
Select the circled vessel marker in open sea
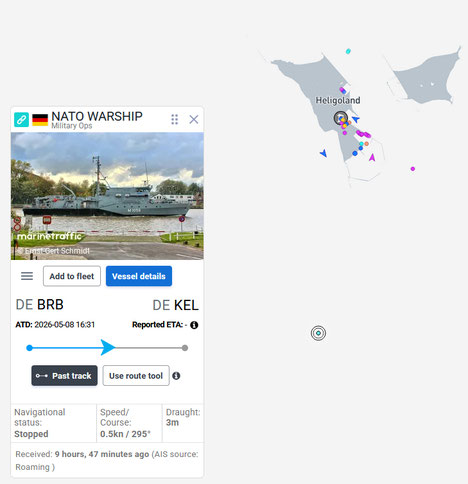318,333
